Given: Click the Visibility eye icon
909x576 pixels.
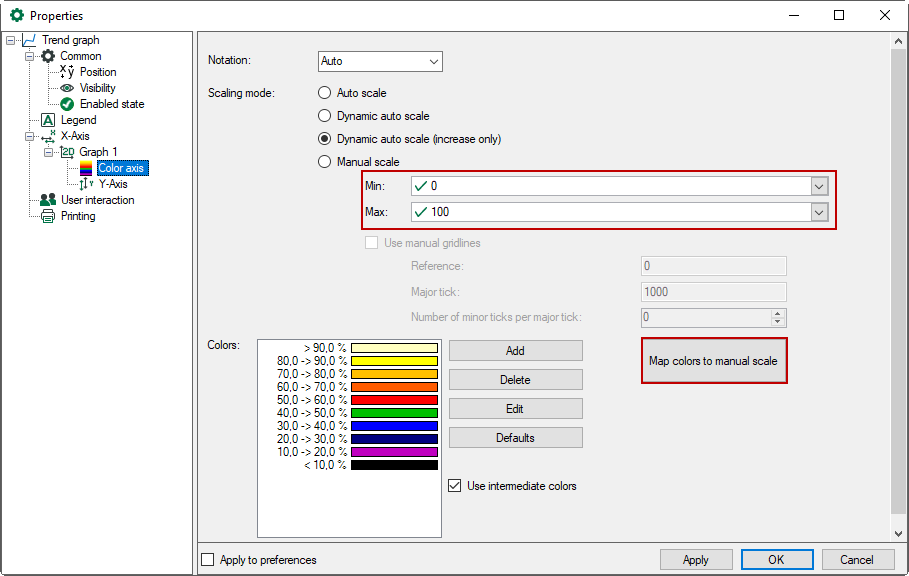Looking at the screenshot, I should click(67, 88).
